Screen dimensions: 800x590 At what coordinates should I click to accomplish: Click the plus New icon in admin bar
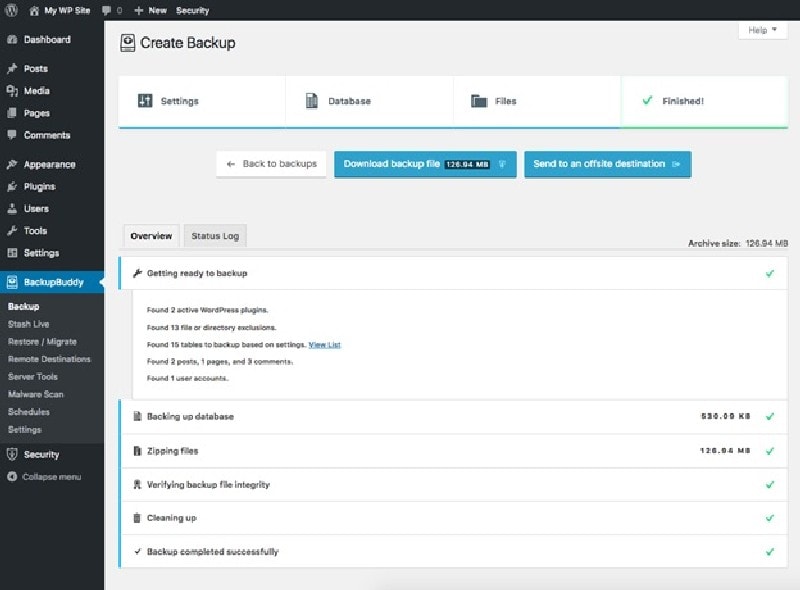(138, 10)
